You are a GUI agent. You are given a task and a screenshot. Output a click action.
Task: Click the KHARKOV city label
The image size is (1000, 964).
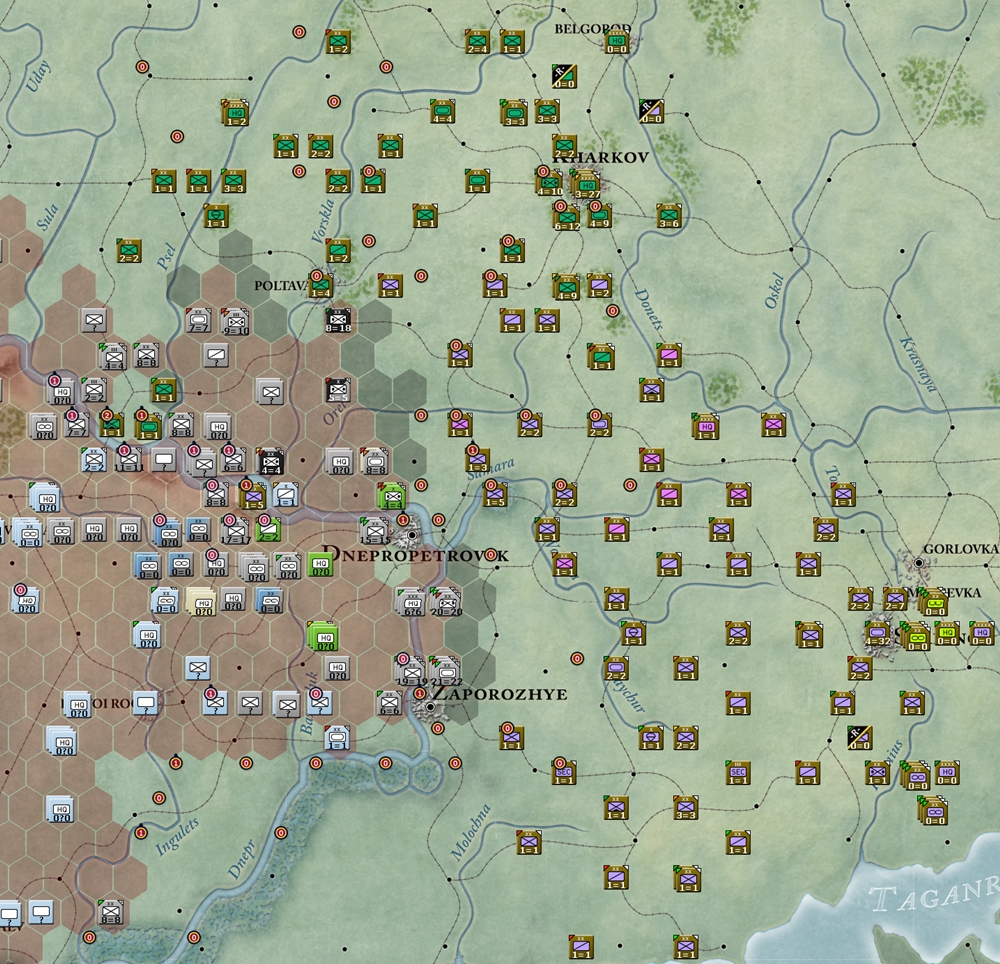point(601,157)
